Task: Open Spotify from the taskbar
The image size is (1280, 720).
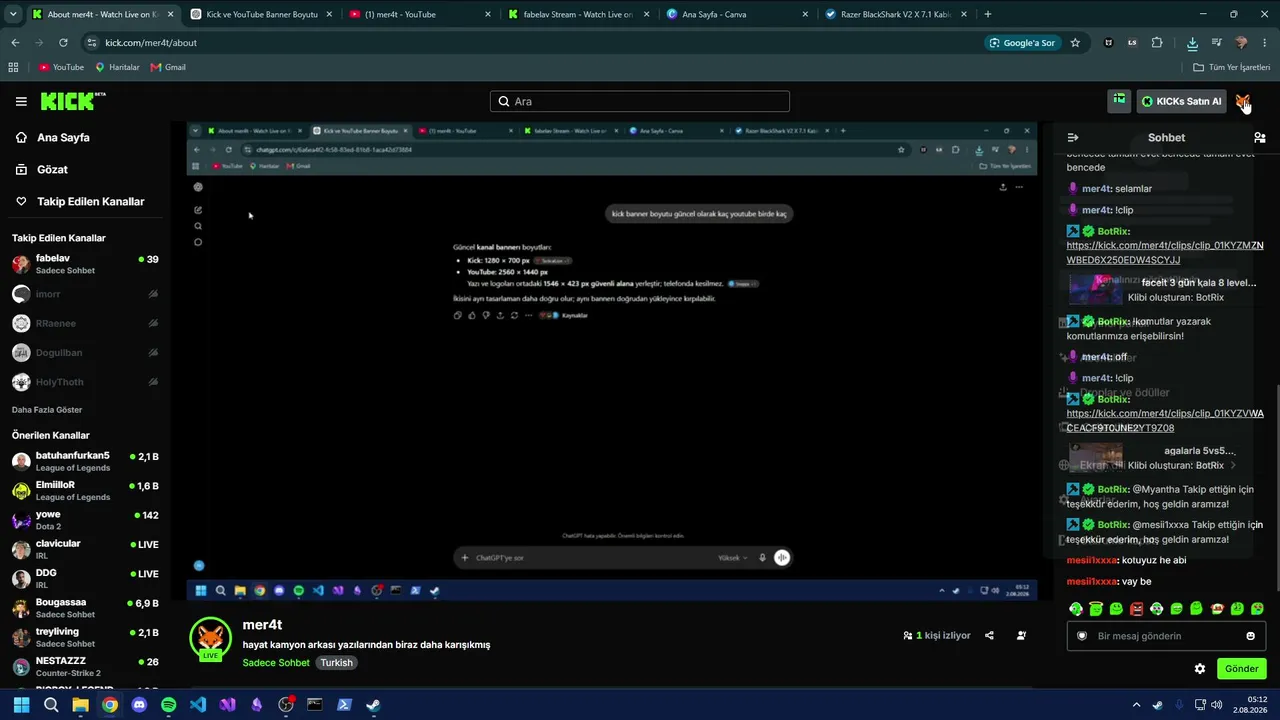Action: (x=168, y=705)
